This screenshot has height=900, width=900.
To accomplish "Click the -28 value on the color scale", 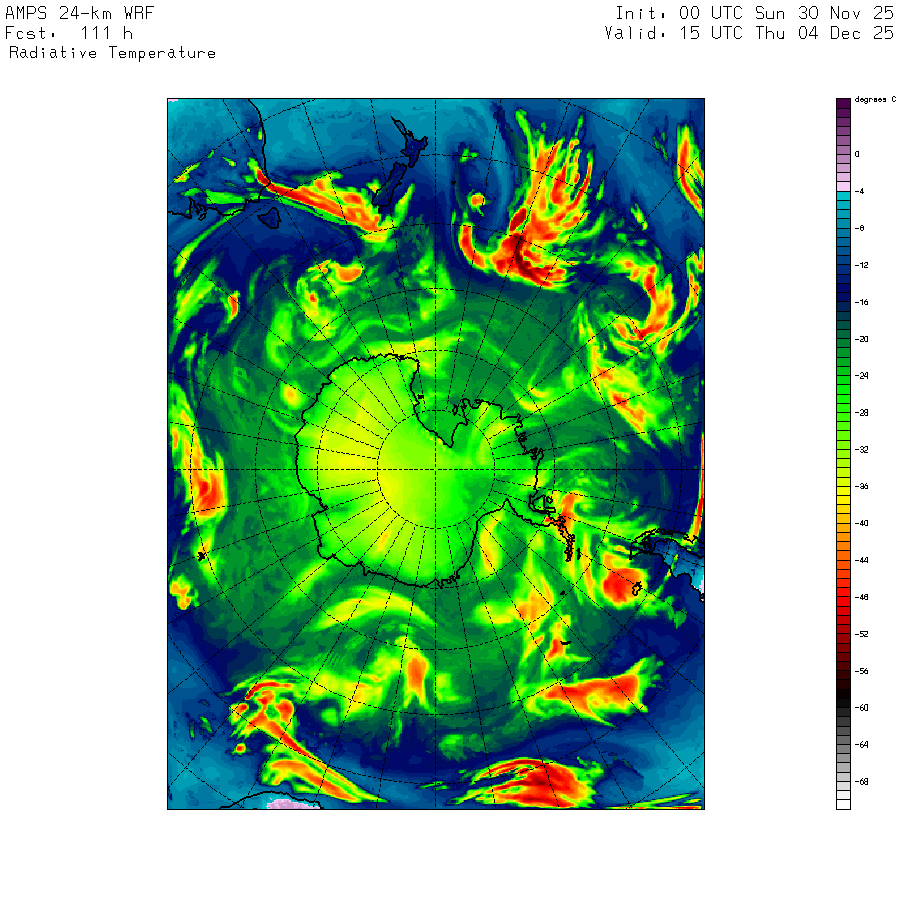I will coord(862,413).
